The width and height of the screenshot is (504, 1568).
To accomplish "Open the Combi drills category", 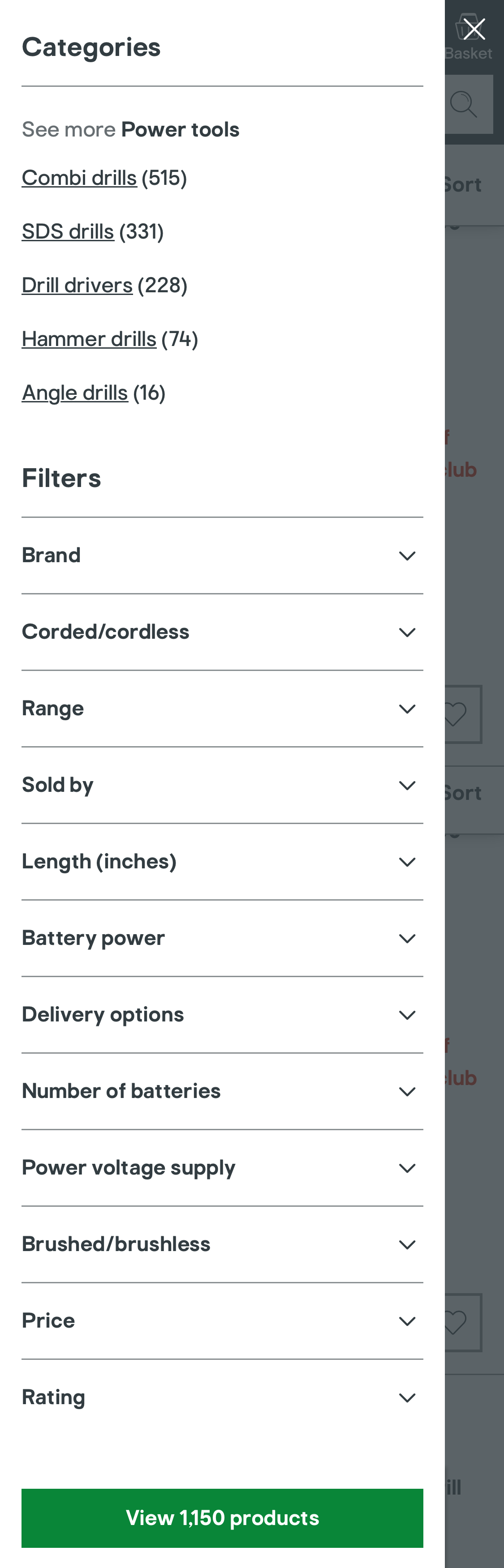I will coord(79,178).
